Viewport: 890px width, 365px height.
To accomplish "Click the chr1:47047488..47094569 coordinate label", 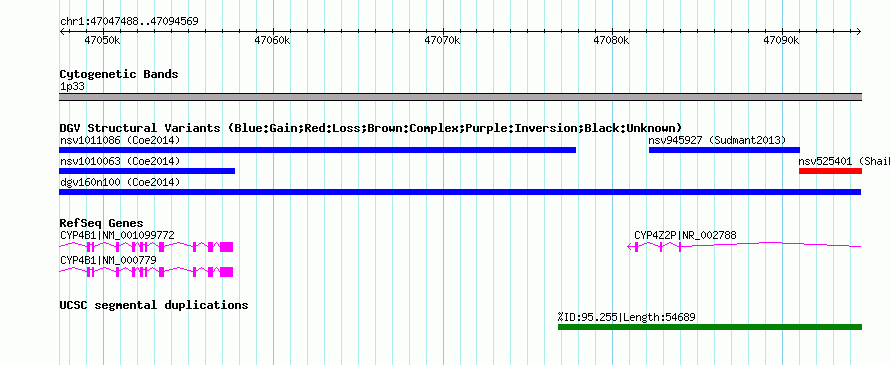I will click(x=129, y=22).
